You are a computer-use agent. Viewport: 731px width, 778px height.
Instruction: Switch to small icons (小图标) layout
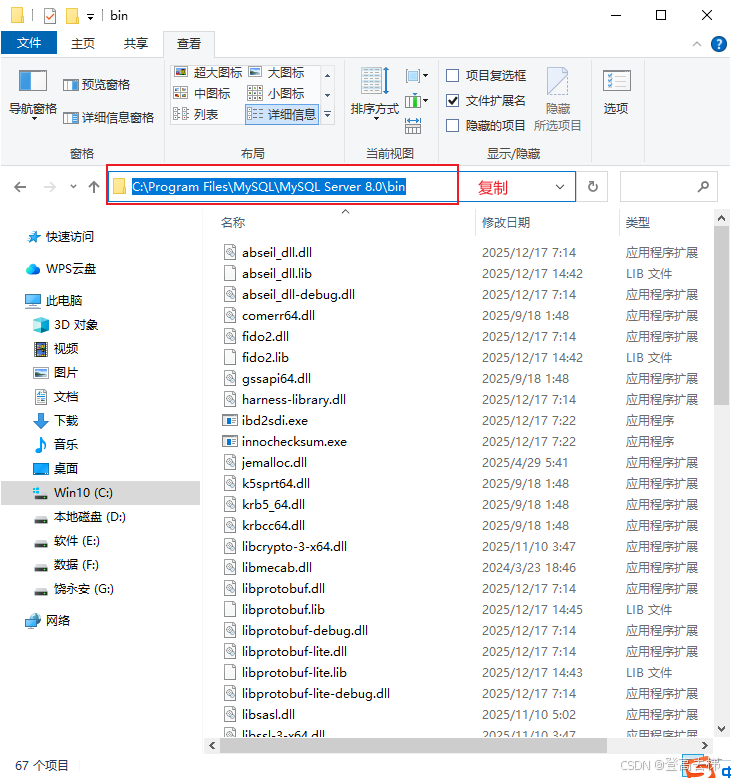276,93
